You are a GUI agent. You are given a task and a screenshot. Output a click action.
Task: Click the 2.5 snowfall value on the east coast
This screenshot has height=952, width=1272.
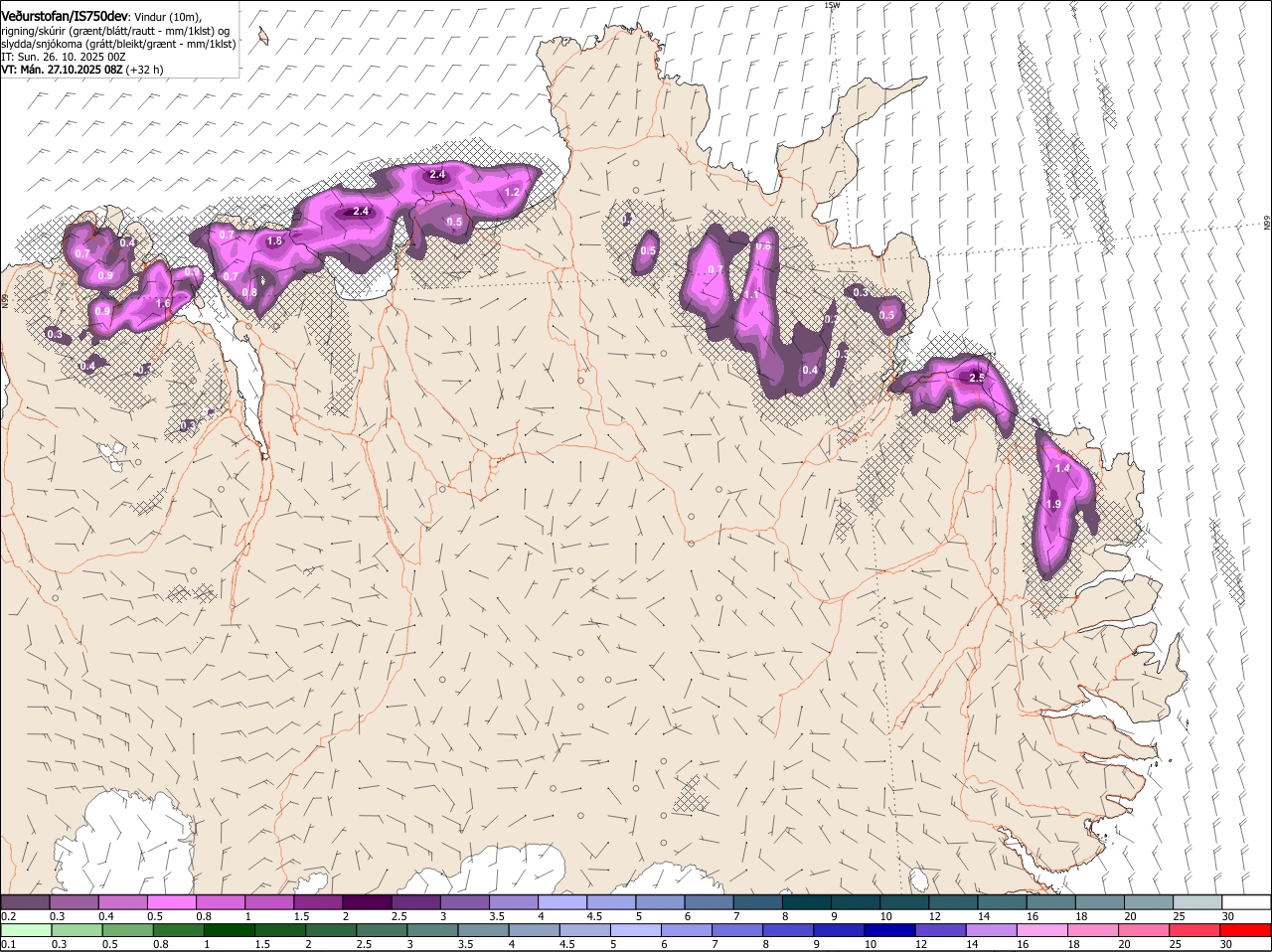pyautogui.click(x=977, y=378)
